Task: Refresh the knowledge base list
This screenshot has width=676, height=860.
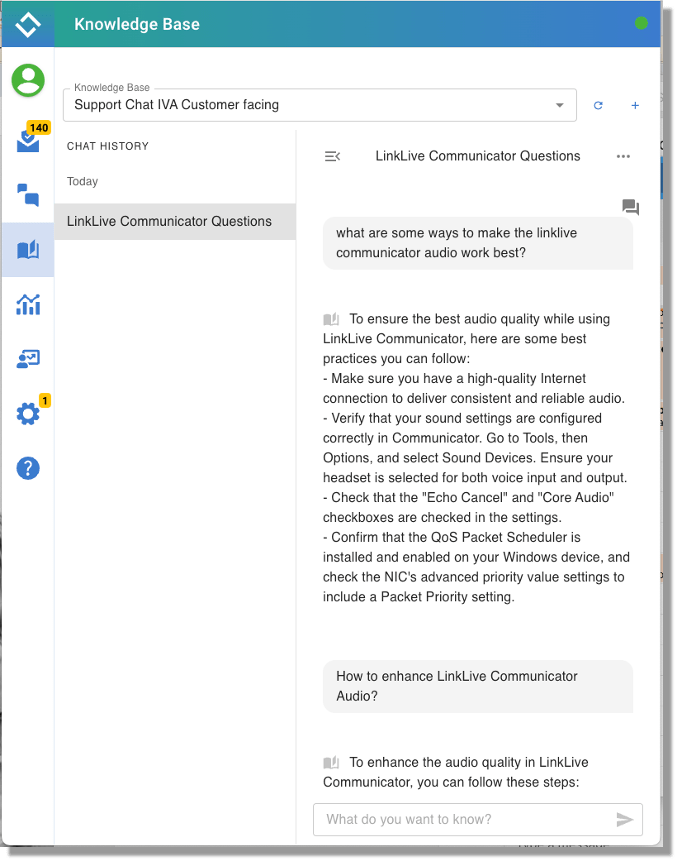Action: click(598, 105)
